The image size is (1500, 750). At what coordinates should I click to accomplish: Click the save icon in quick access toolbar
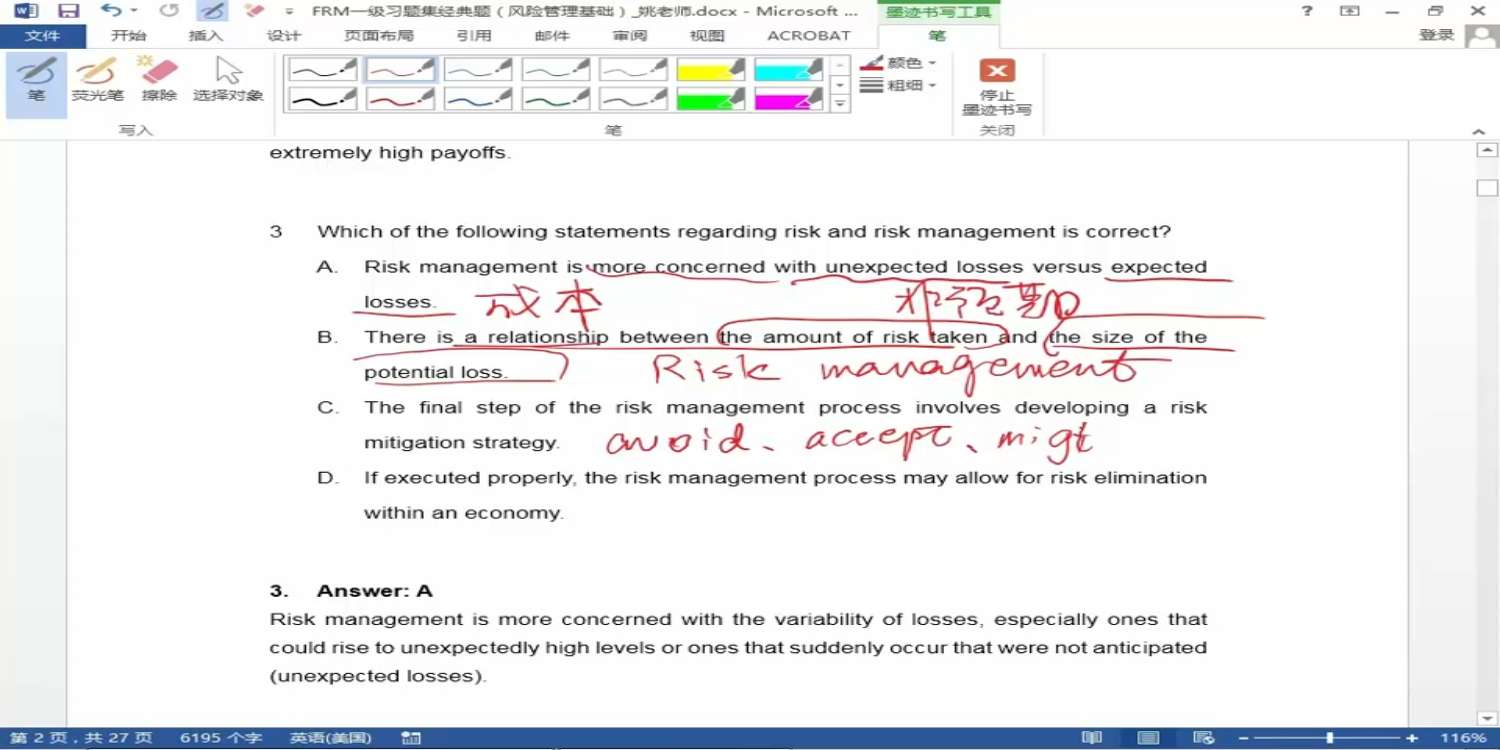pos(68,11)
